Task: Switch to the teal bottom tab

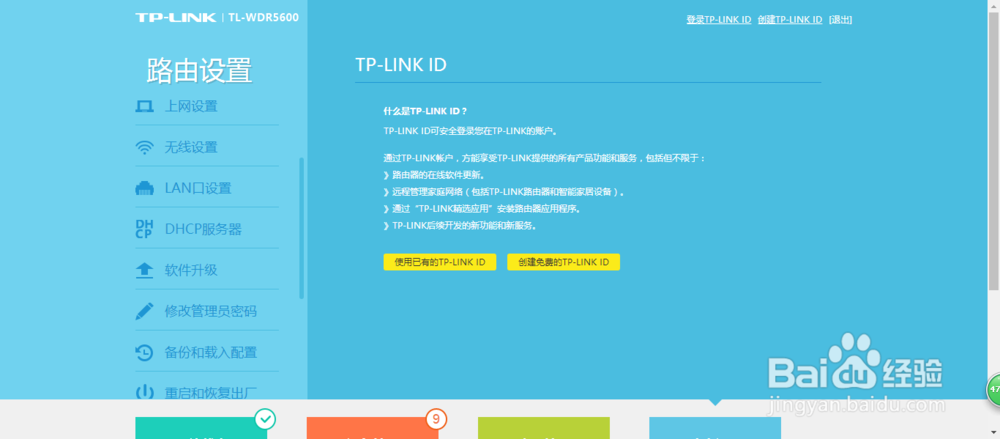Action: coord(201,428)
